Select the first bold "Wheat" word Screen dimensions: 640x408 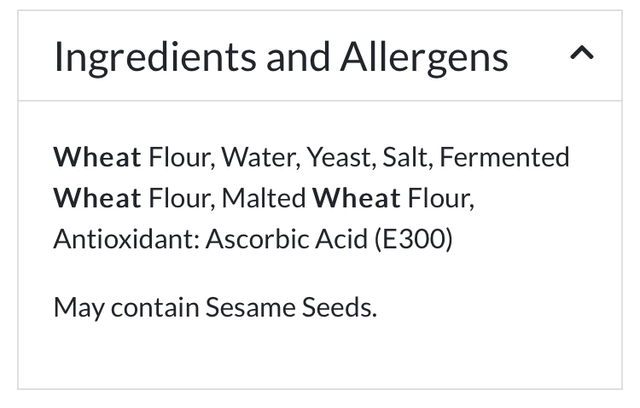click(x=97, y=157)
